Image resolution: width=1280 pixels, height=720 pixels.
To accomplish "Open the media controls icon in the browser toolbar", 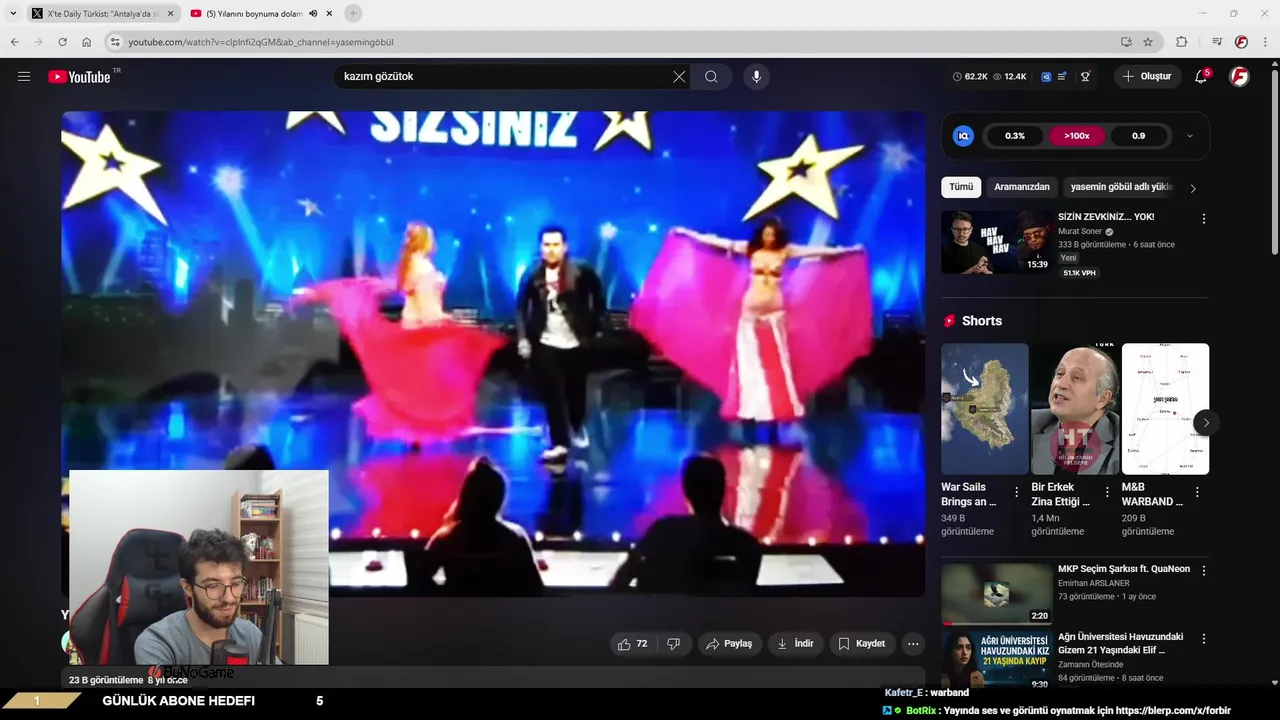I will click(x=1217, y=42).
